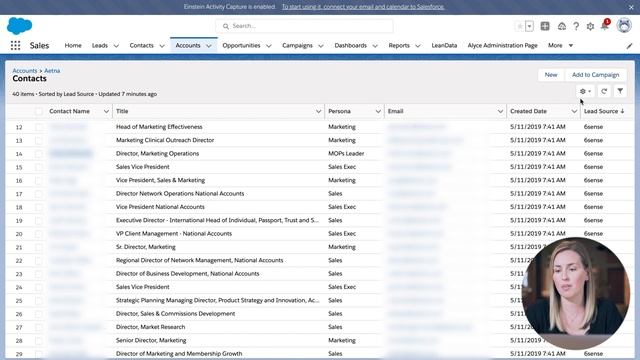Open Title column menu chevron
640x360 pixels.
[318, 111]
